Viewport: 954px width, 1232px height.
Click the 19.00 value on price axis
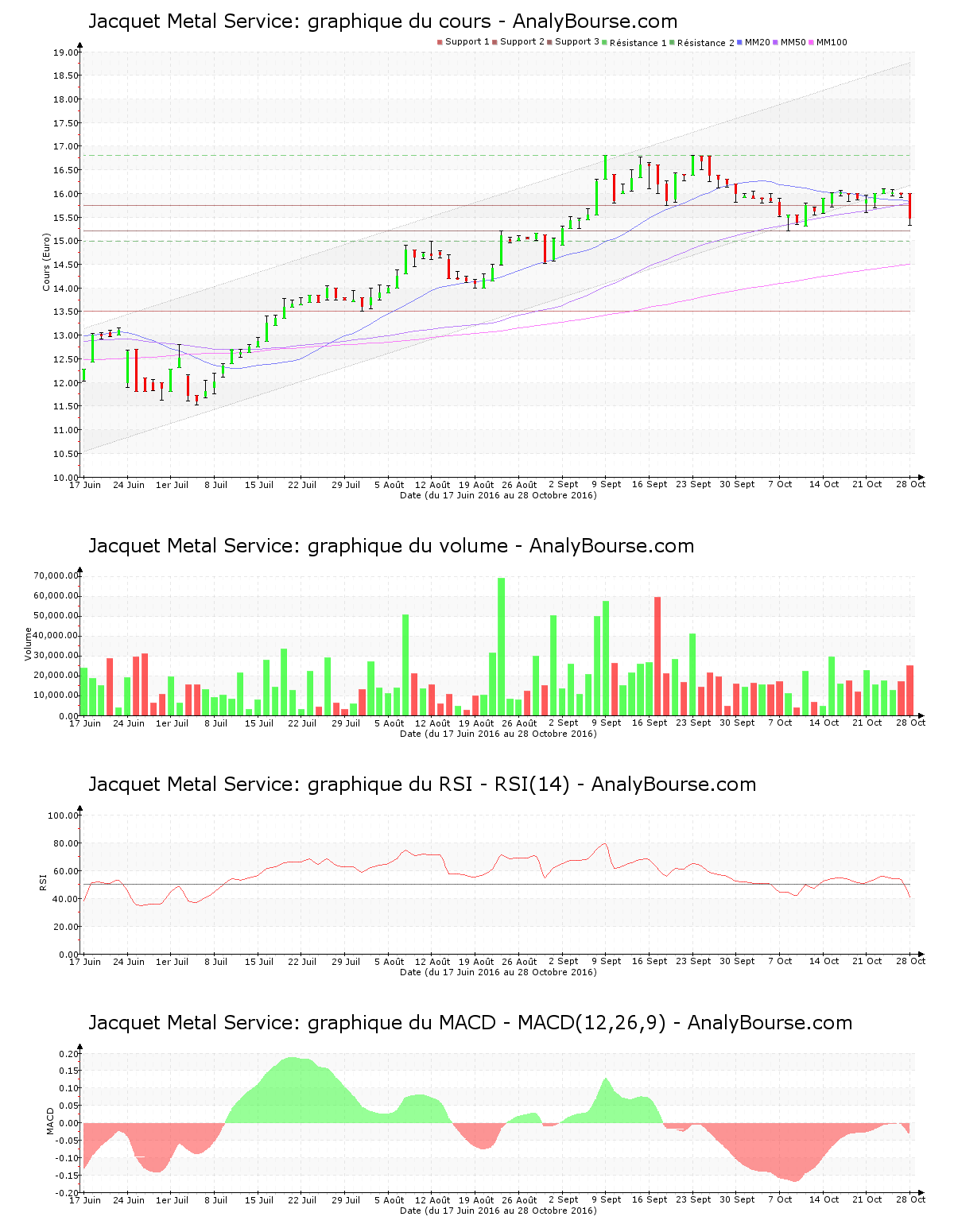click(x=66, y=52)
